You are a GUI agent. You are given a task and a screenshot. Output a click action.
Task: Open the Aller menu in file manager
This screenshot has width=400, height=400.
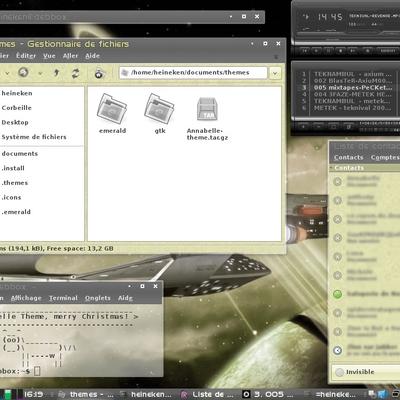pos(70,56)
